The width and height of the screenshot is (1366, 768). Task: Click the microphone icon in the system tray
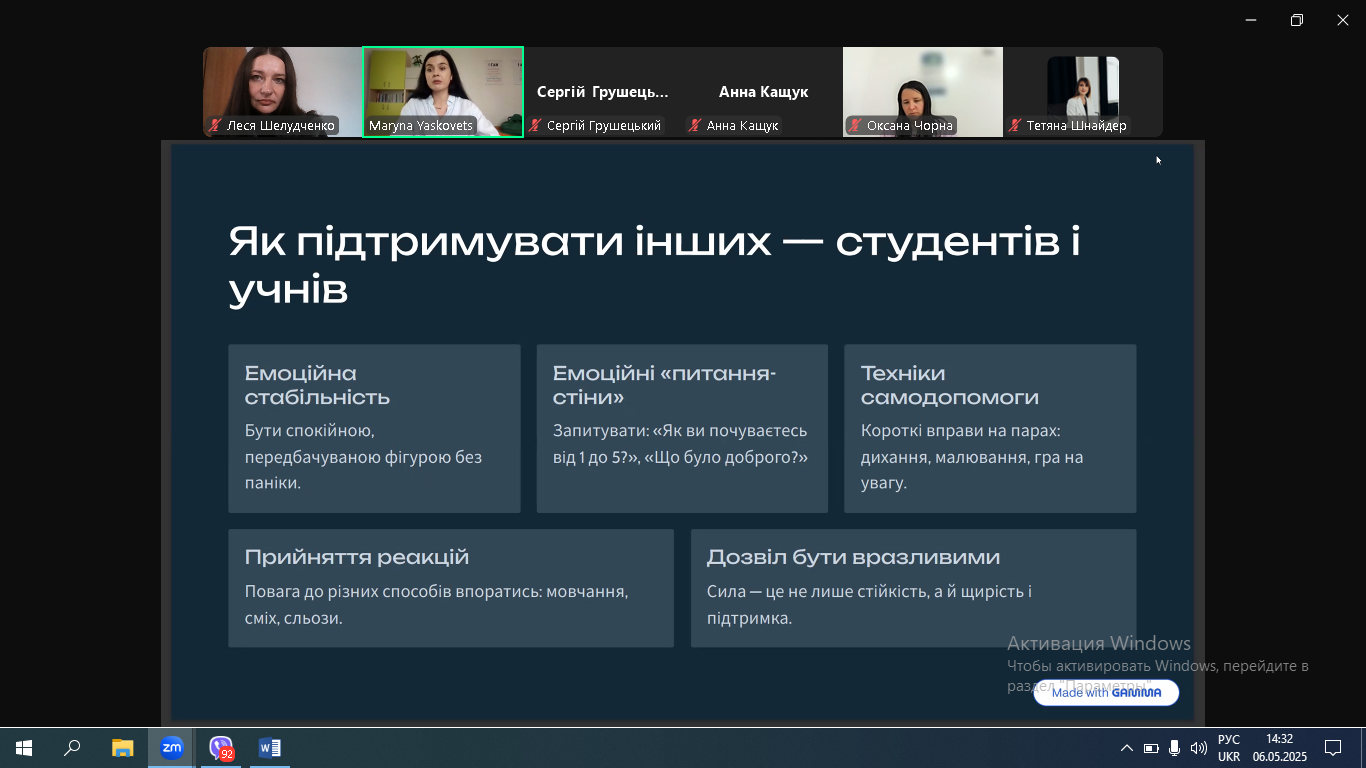pyautogui.click(x=1174, y=748)
